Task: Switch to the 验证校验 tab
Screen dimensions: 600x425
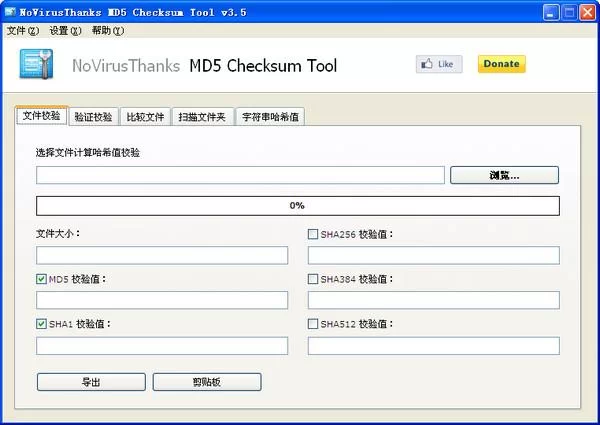Action: coord(93,117)
